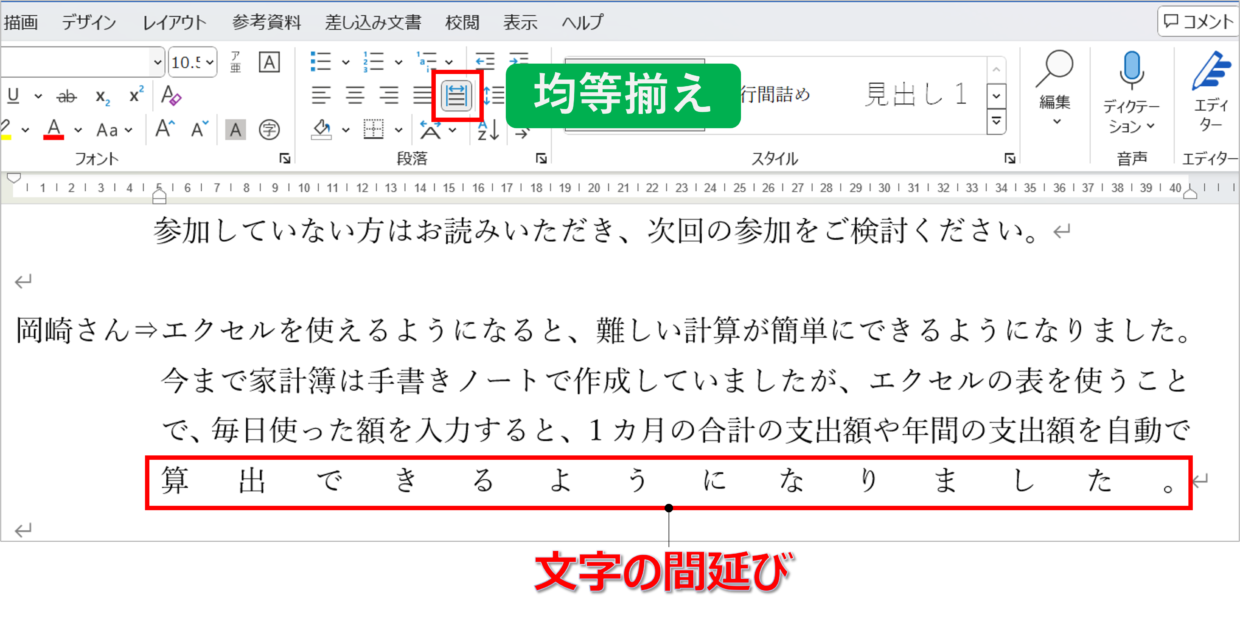
Task: Open the Paragraph (段落) dialog launcher
Action: point(541,158)
